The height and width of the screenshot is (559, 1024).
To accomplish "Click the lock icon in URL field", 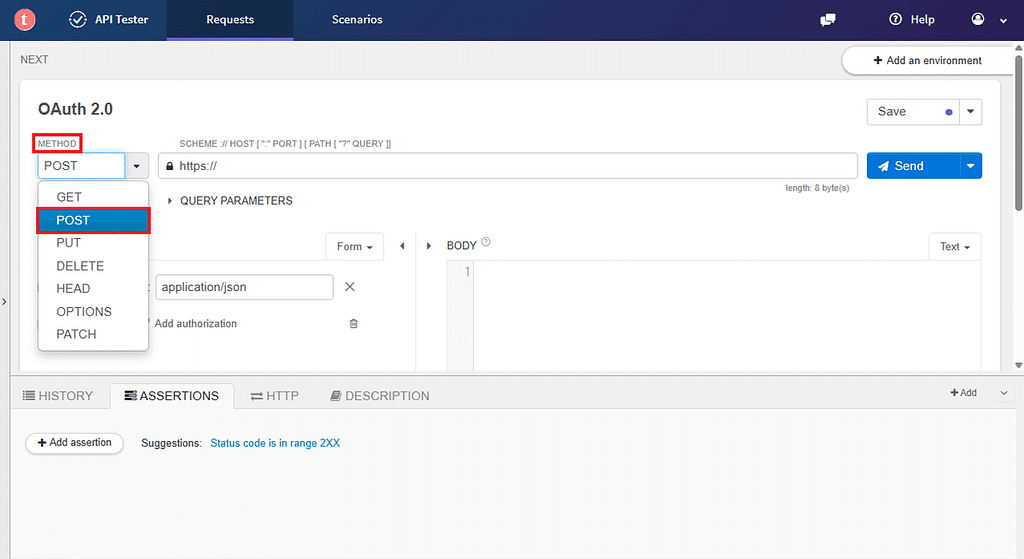I will click(x=170, y=166).
